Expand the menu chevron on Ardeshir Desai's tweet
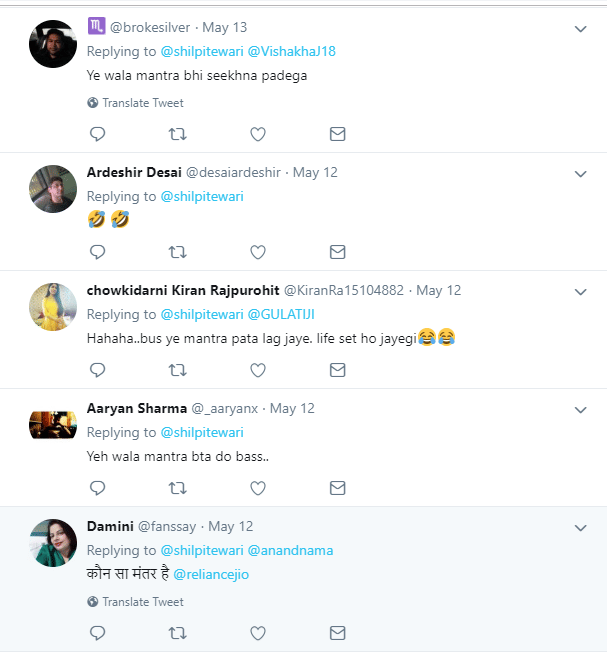 click(x=580, y=173)
